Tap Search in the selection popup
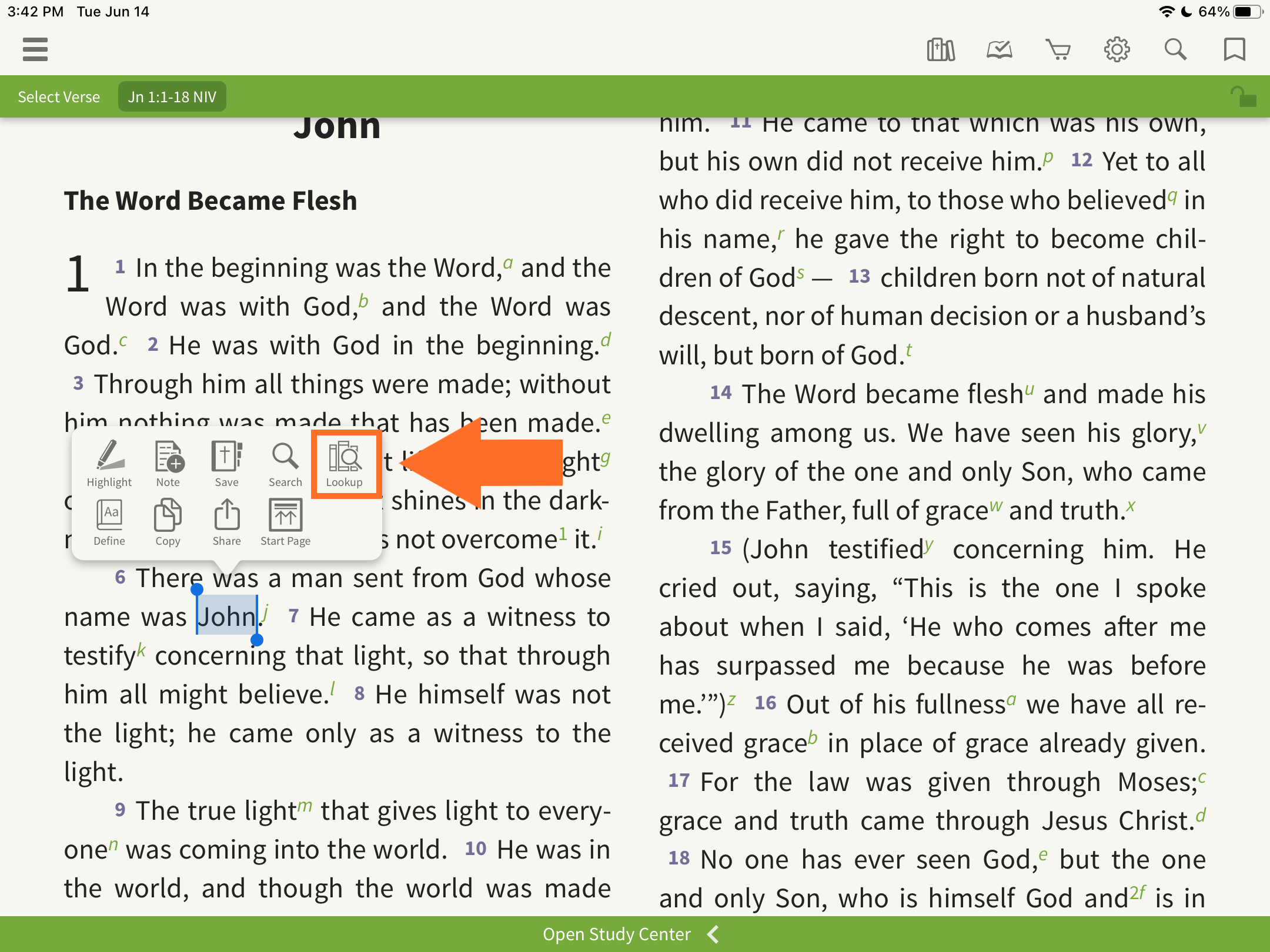This screenshot has width=1270, height=952. (286, 464)
